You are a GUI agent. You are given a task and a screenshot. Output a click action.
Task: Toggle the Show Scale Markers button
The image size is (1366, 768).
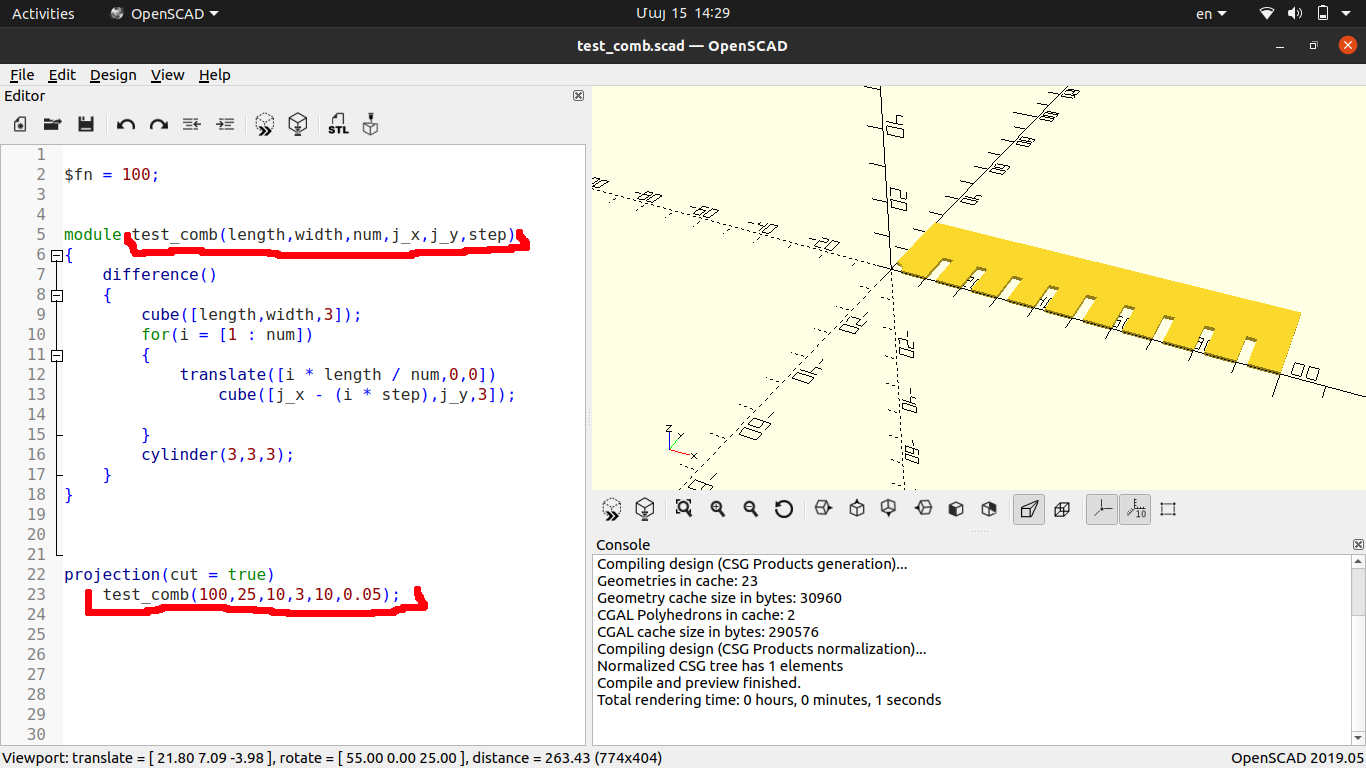tap(1135, 509)
